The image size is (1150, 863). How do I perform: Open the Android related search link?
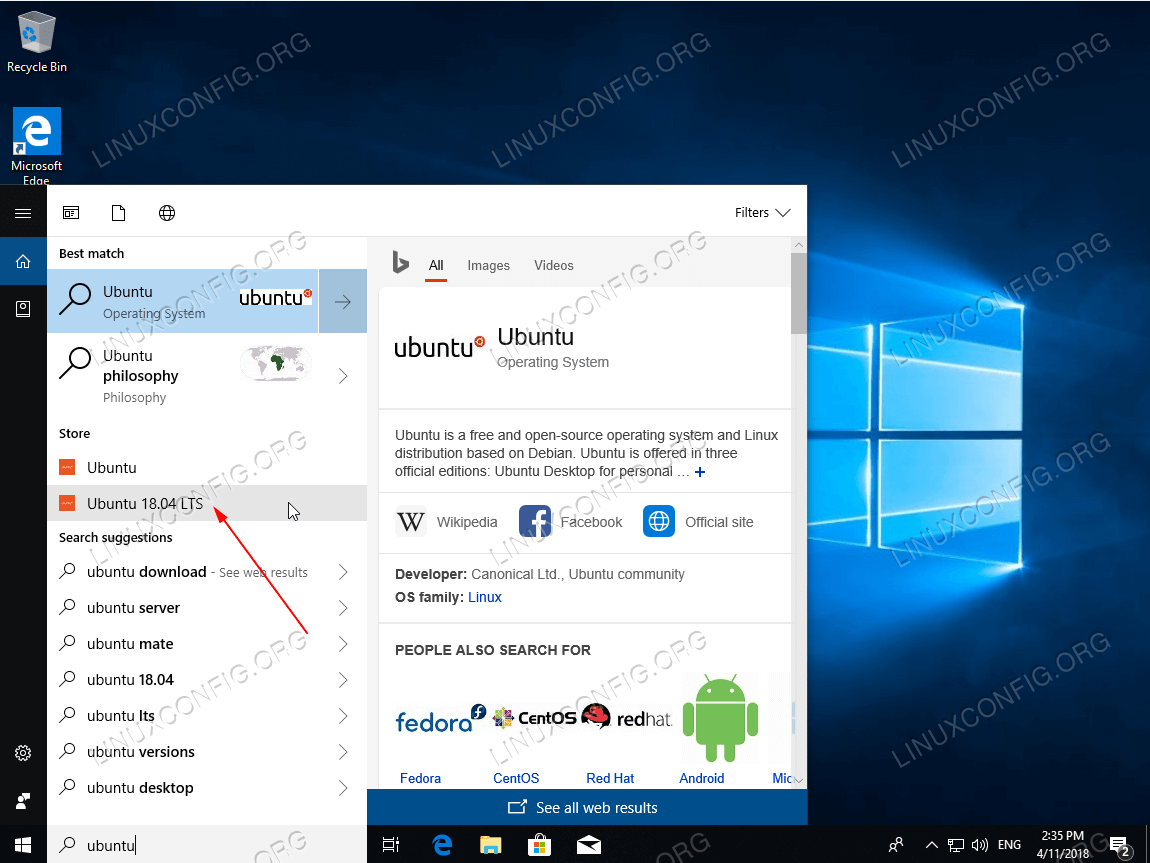pos(701,778)
